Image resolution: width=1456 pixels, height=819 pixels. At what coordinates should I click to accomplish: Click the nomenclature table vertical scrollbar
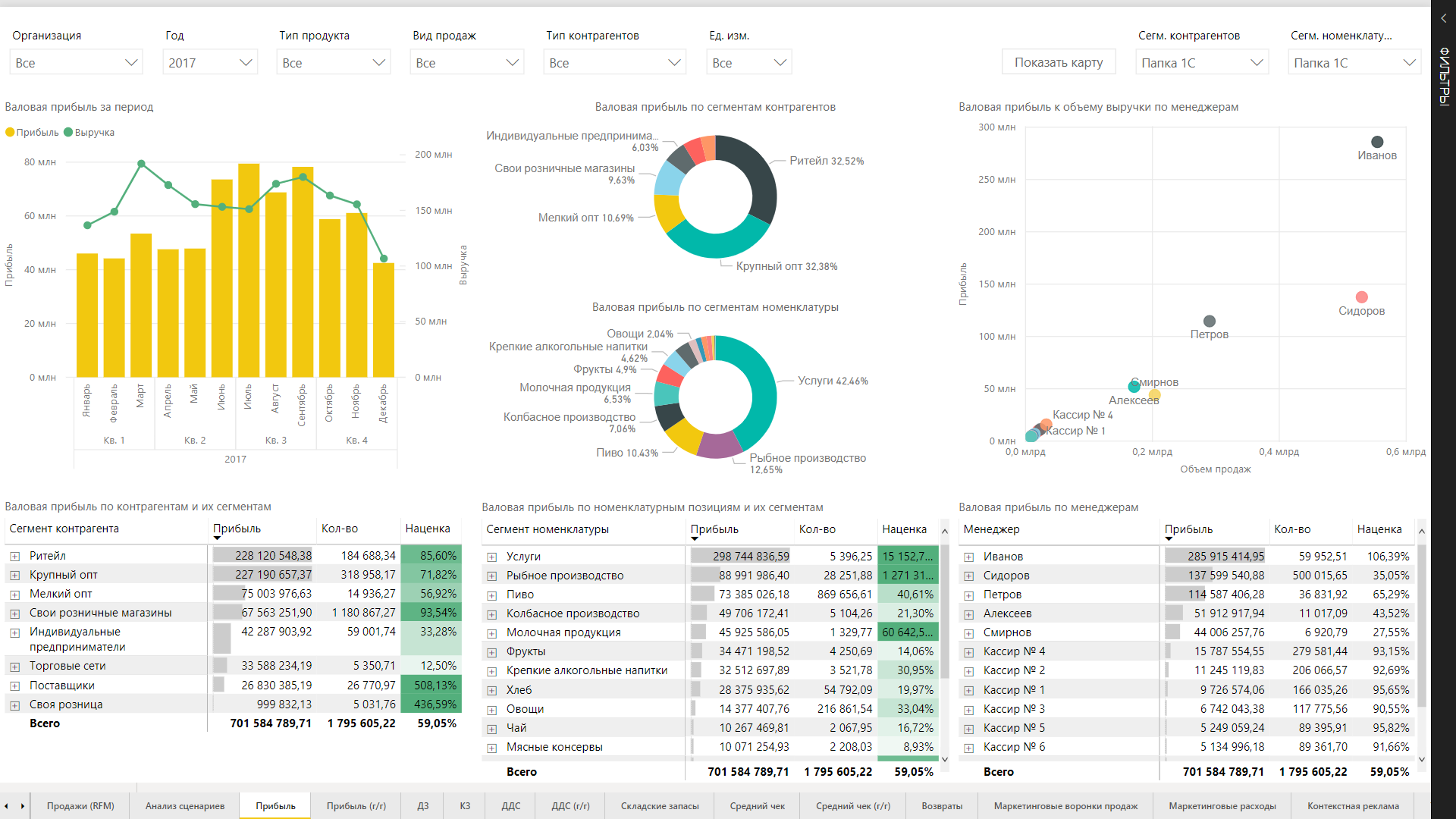click(945, 611)
